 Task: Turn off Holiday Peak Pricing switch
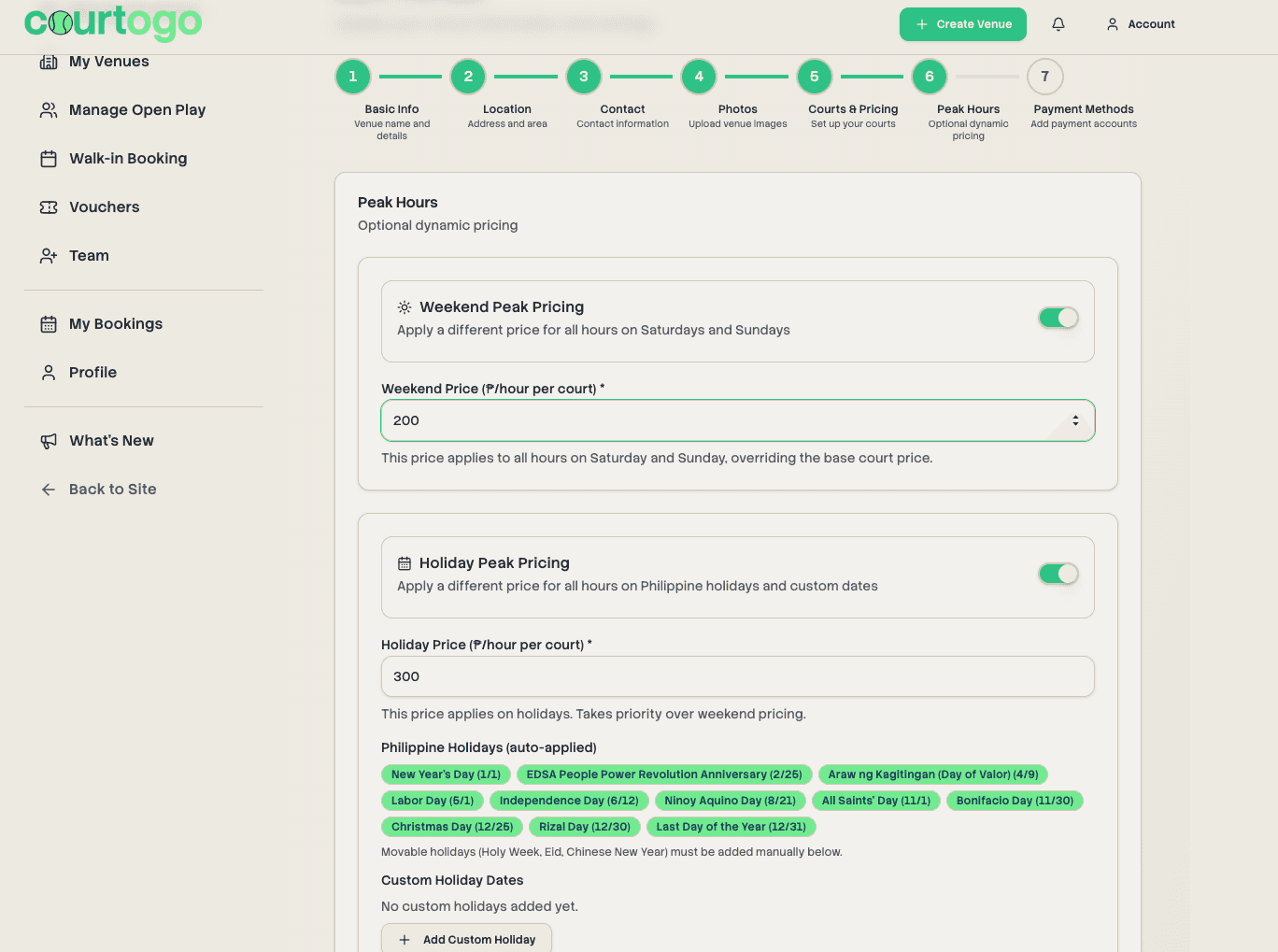pyautogui.click(x=1058, y=574)
